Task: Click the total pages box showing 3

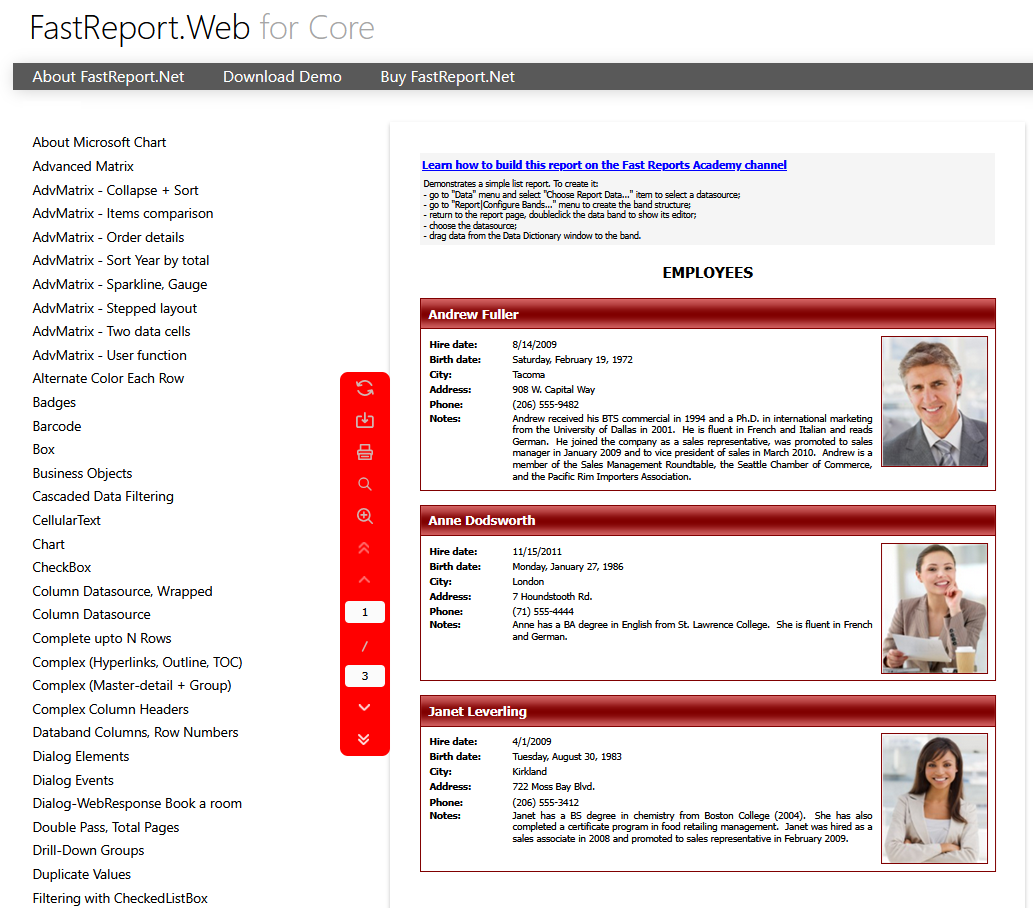Action: [365, 676]
